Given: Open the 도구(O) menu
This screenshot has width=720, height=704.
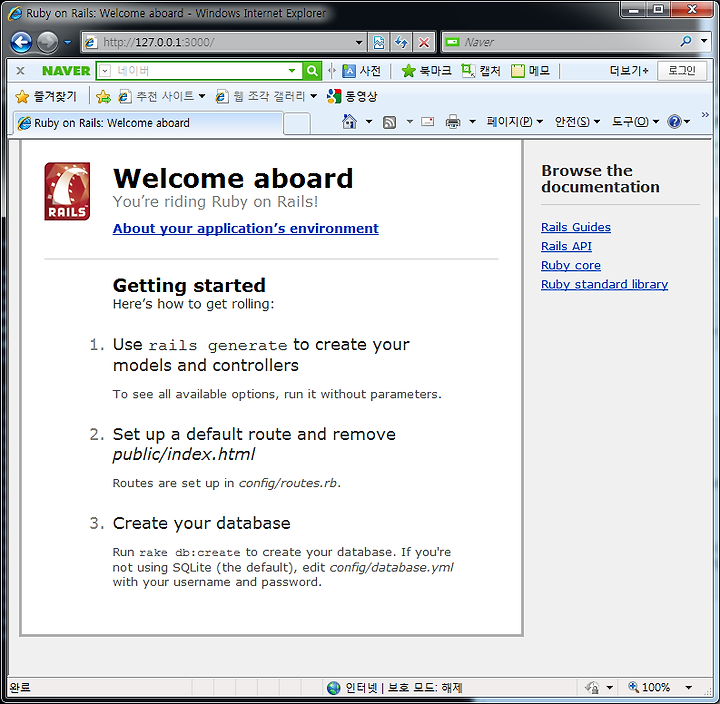Looking at the screenshot, I should click(636, 122).
